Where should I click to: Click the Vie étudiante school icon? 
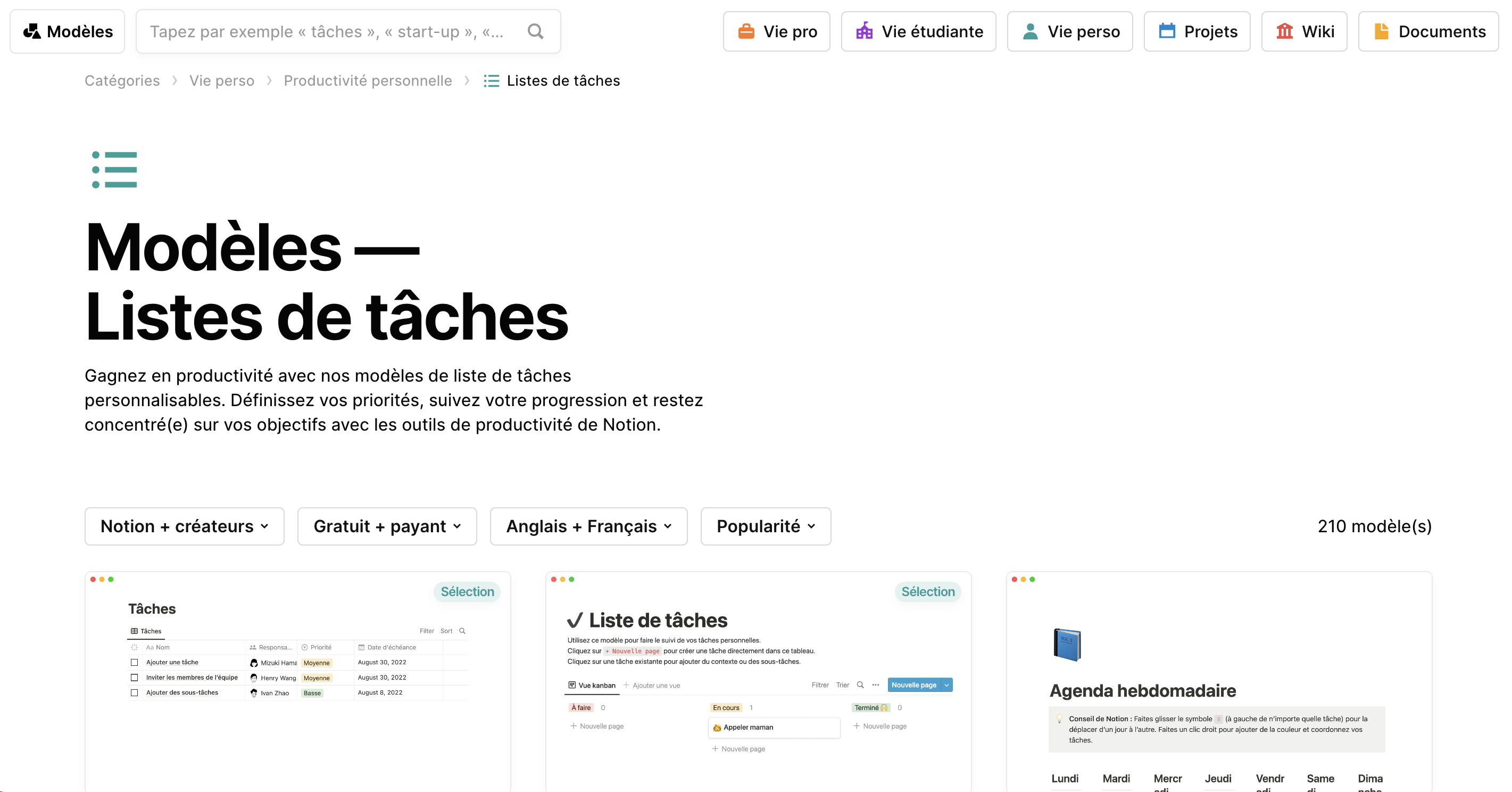coord(864,31)
